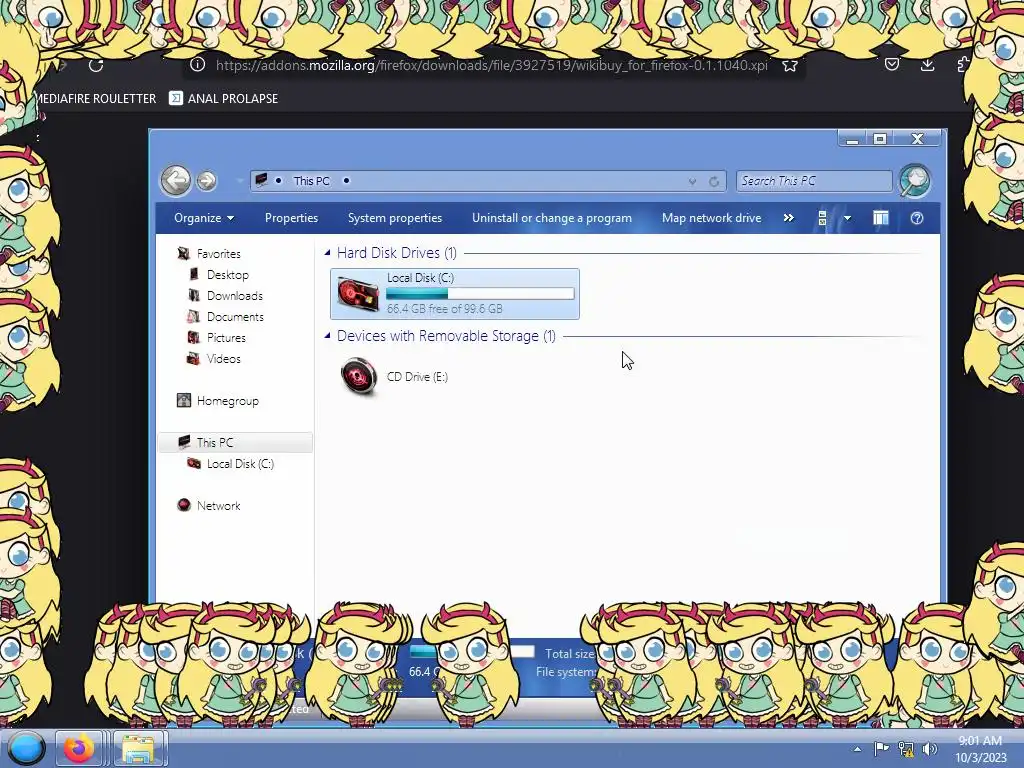Select 'Map network drive'
1024x768 pixels.
tap(711, 218)
